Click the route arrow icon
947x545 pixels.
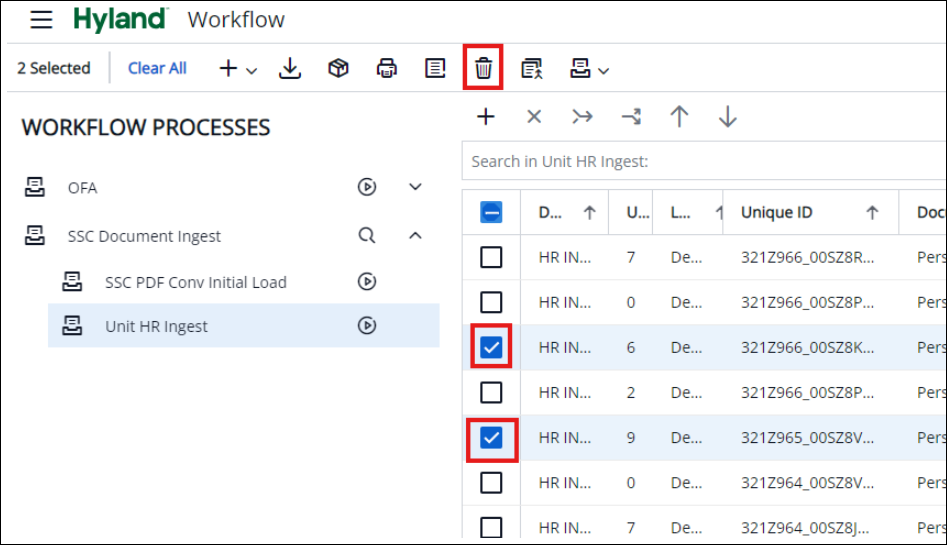tap(631, 116)
